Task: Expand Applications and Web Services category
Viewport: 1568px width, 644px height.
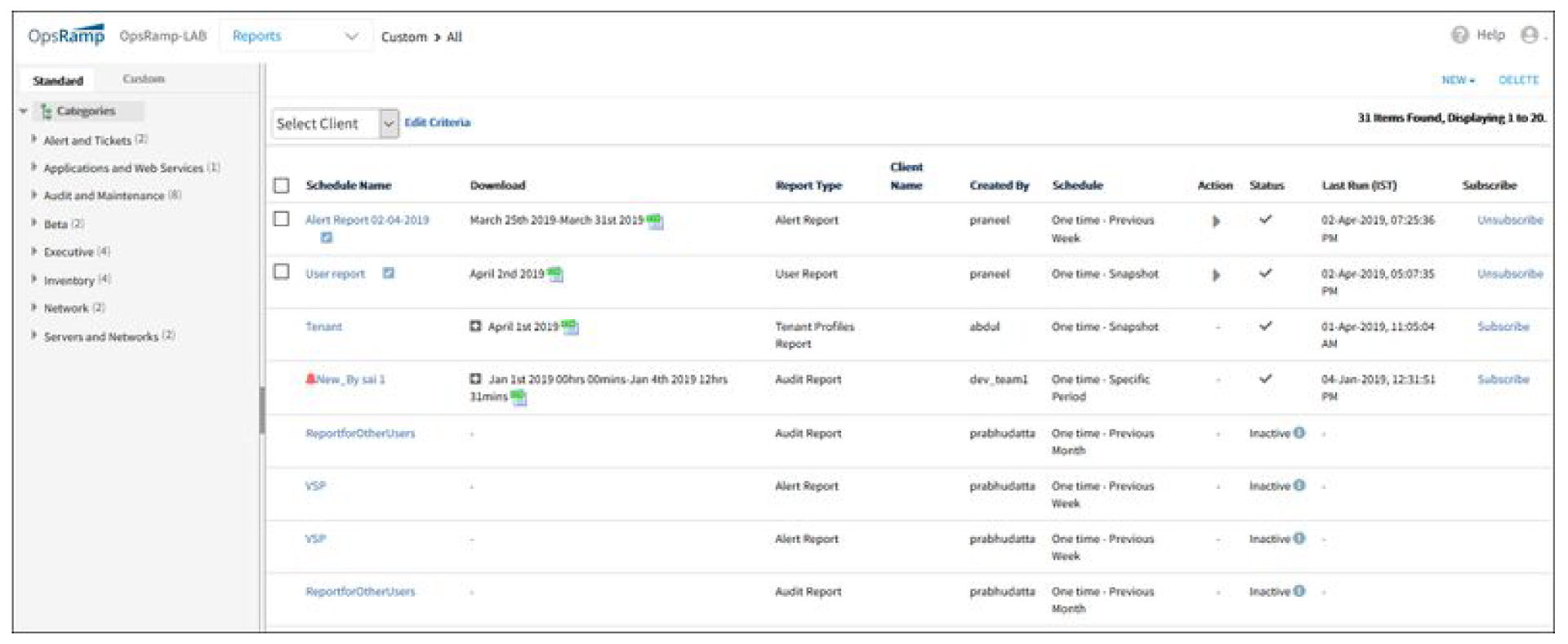Action: point(33,167)
